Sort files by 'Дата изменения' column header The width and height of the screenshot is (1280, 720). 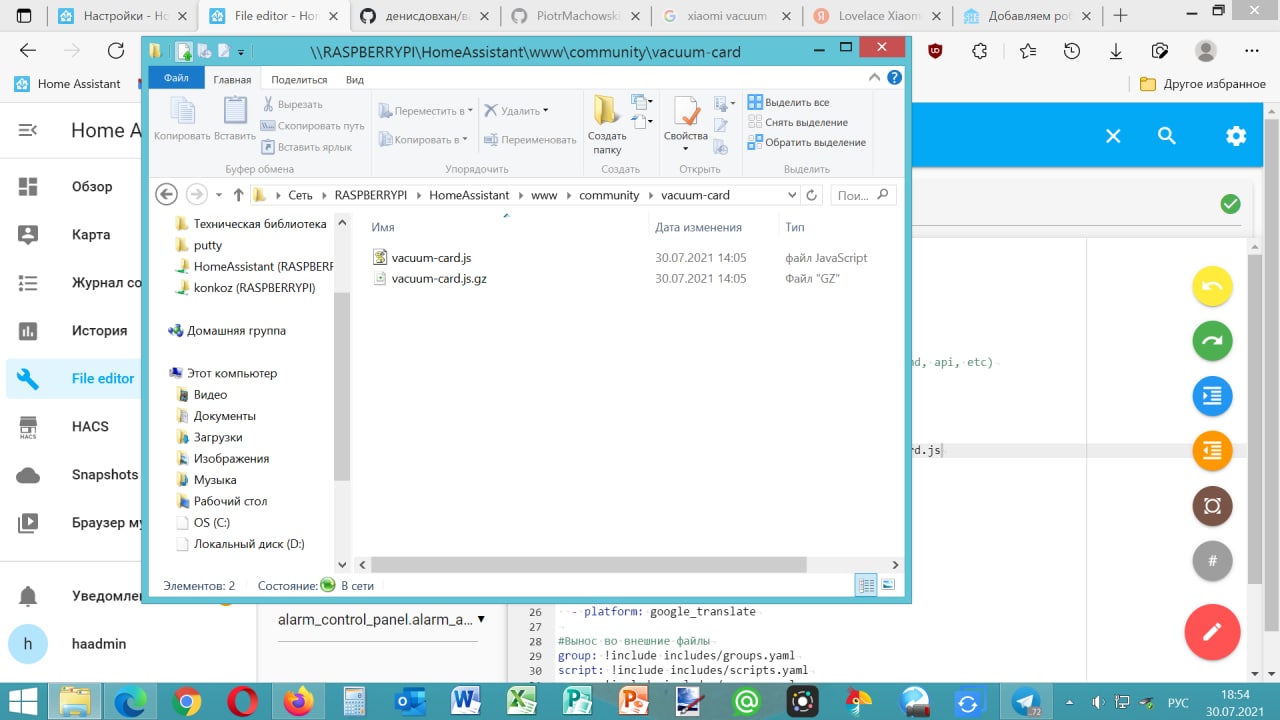[698, 227]
